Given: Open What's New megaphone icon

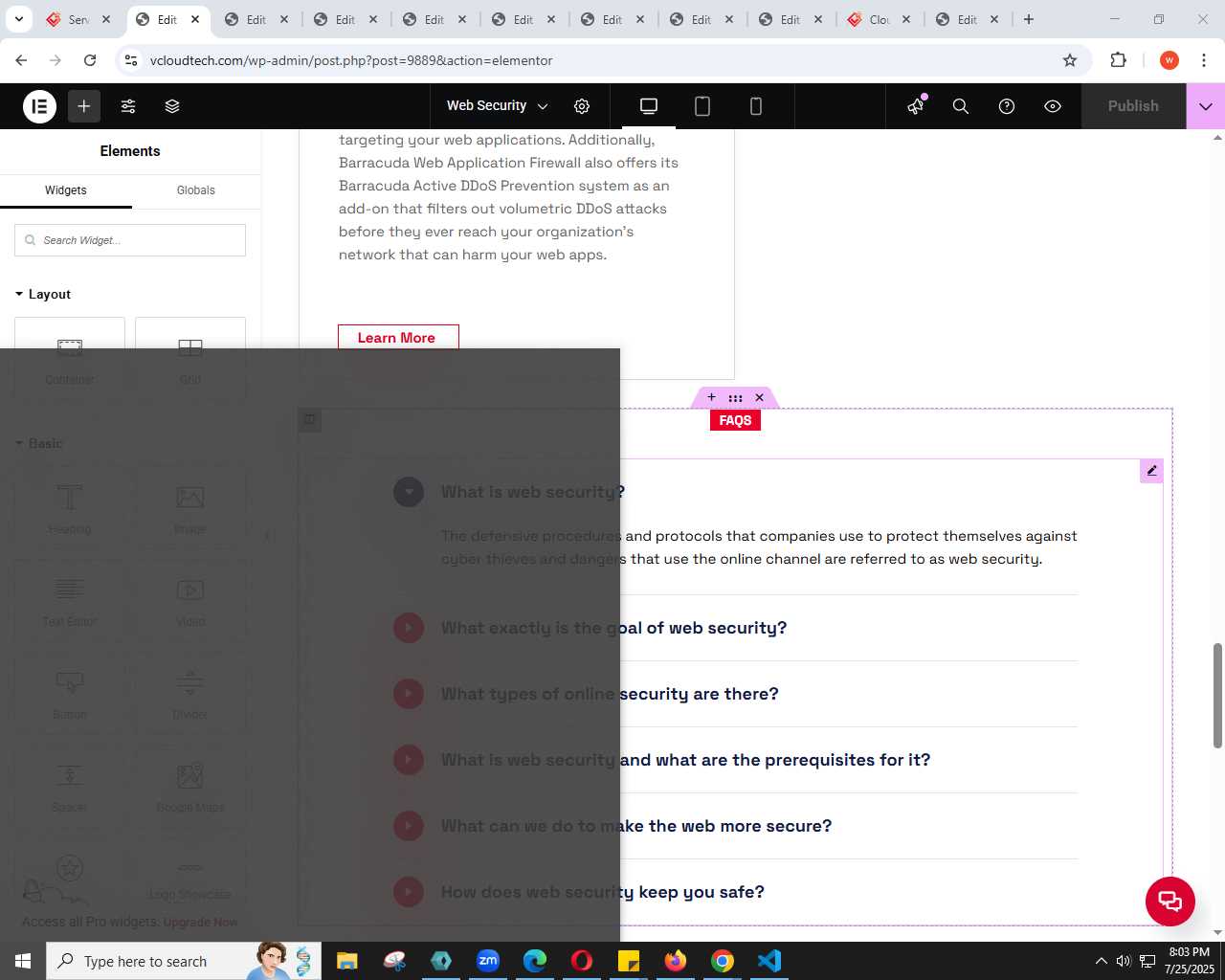Looking at the screenshot, I should click(x=916, y=106).
